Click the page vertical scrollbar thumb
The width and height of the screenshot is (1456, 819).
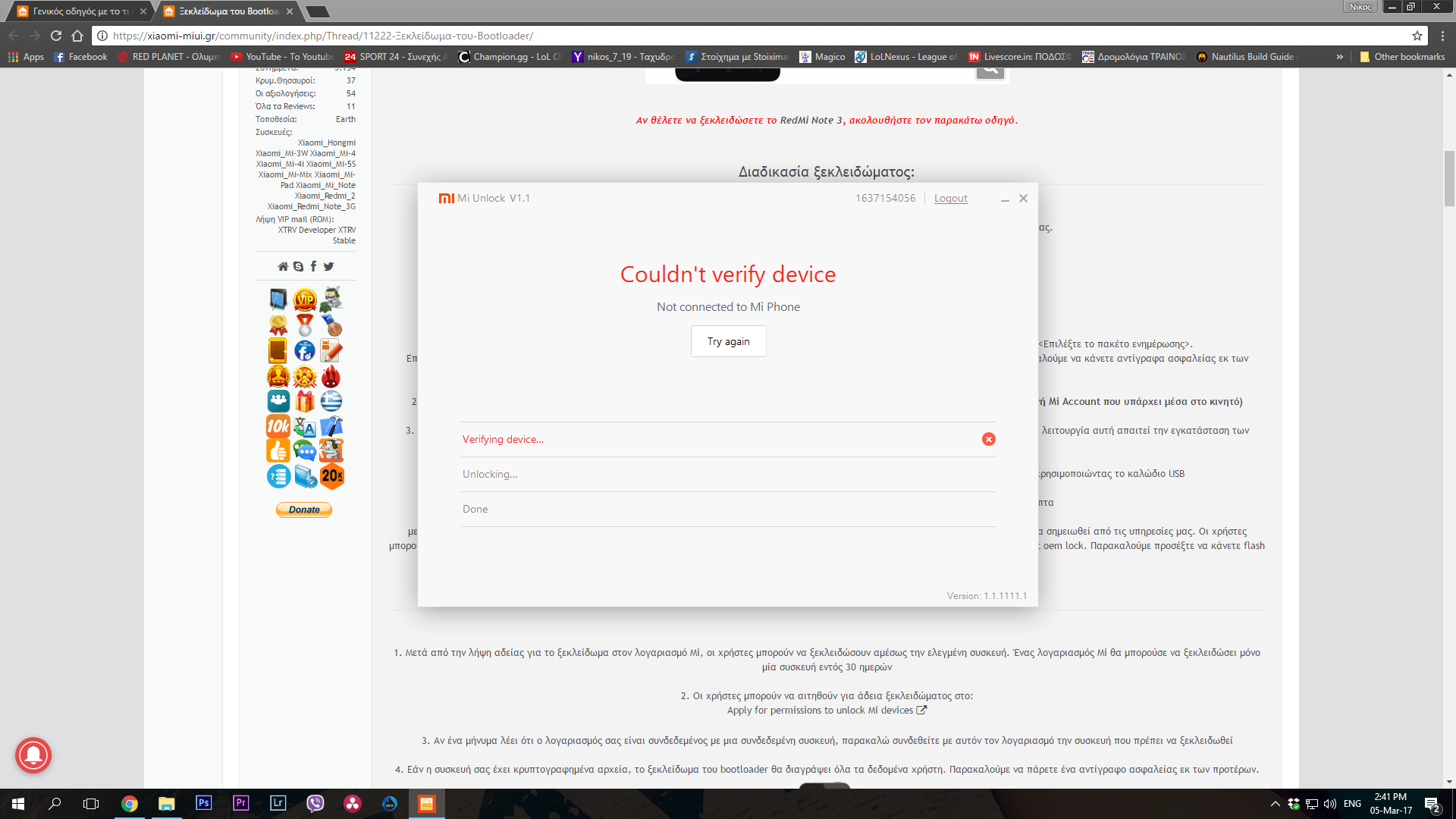pyautogui.click(x=1449, y=178)
